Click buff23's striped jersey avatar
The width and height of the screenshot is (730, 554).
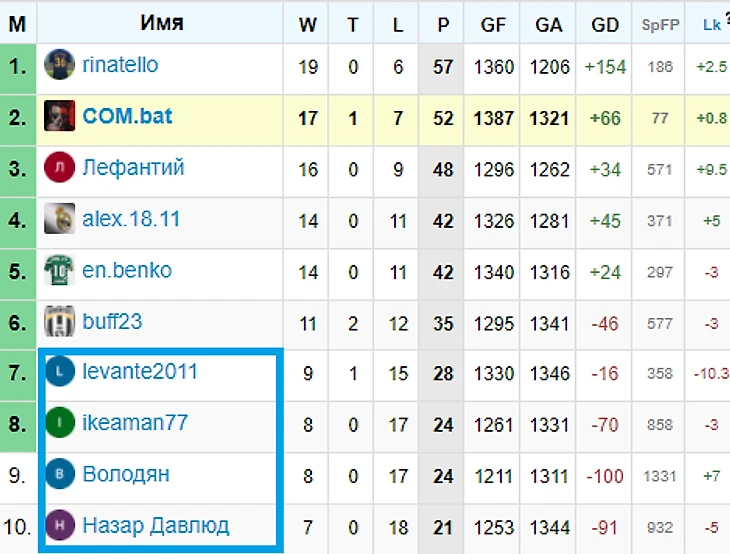(x=60, y=322)
